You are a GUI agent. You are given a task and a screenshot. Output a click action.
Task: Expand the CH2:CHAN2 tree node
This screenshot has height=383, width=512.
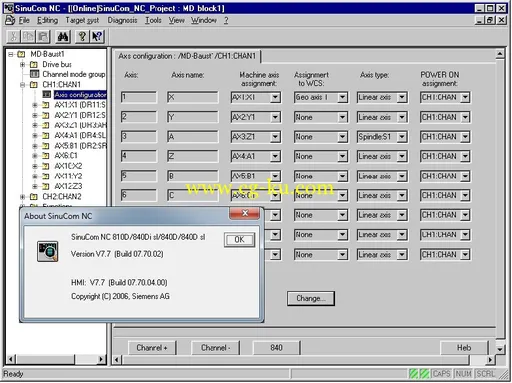pyautogui.click(x=23, y=197)
